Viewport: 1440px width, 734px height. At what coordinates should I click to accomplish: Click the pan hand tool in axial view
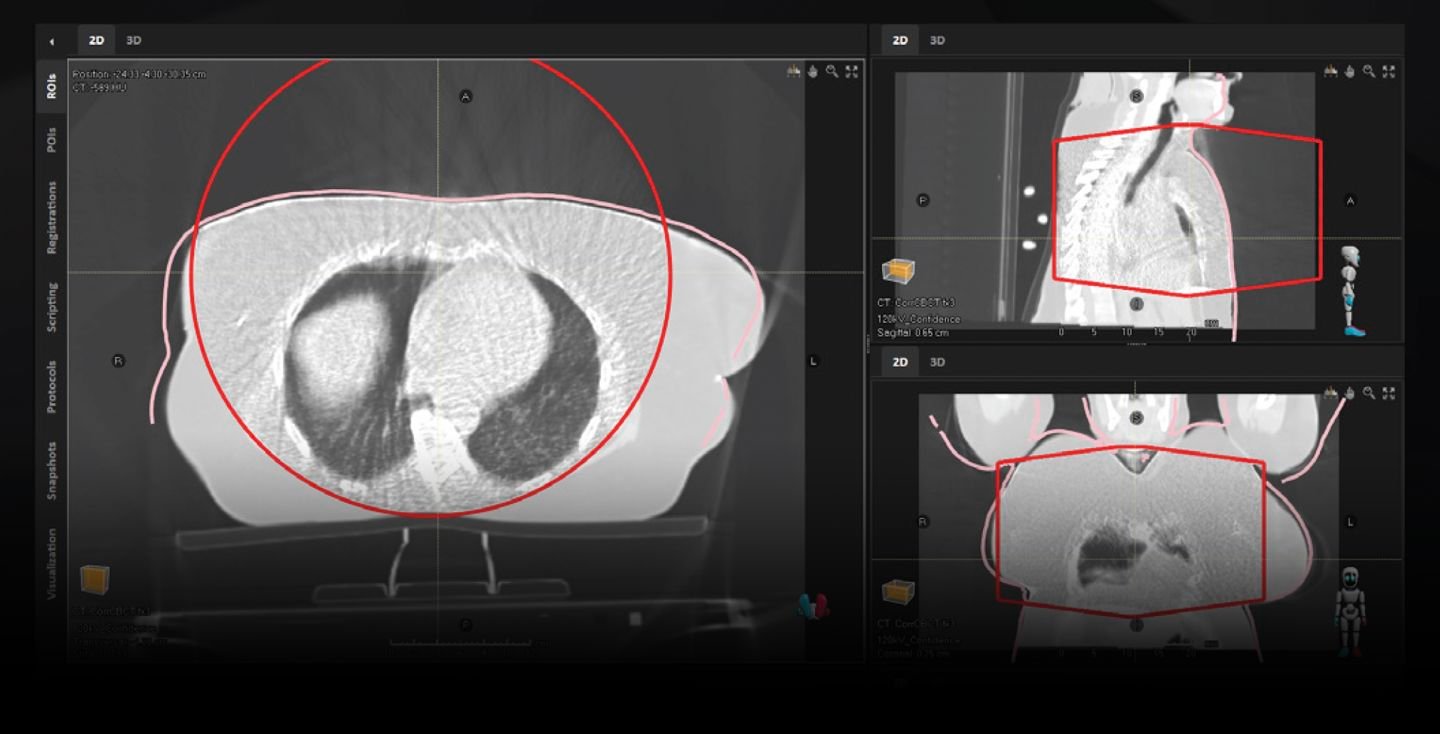(x=813, y=72)
